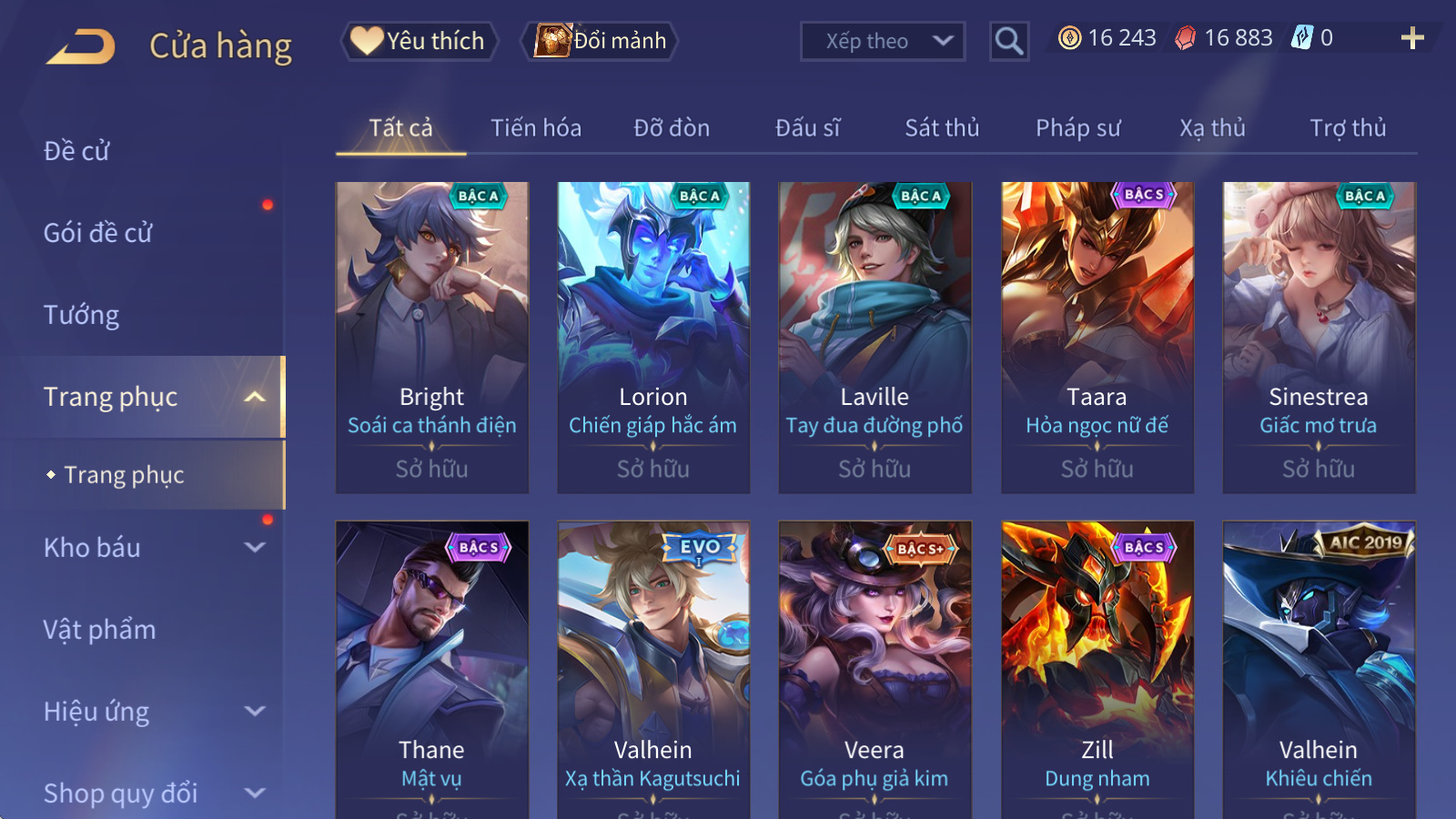
Task: Select the Bright Soái ca thánh điện skin
Action: (432, 338)
